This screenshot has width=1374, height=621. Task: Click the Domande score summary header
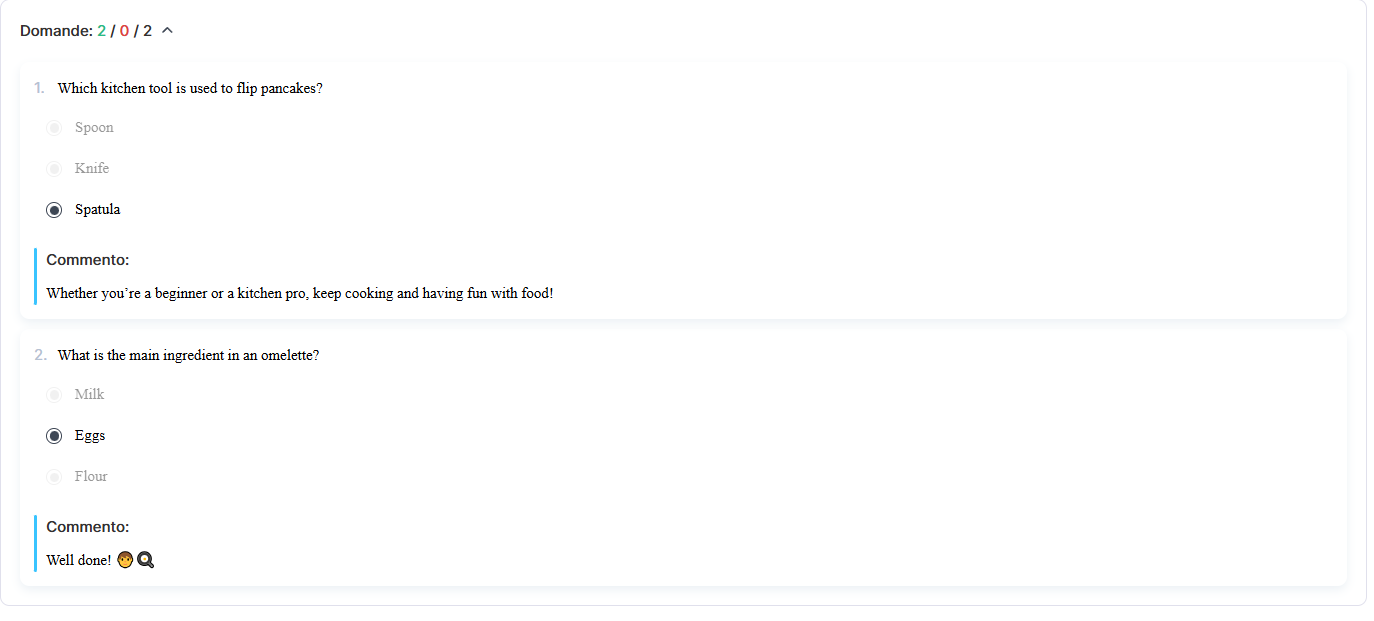(86, 31)
